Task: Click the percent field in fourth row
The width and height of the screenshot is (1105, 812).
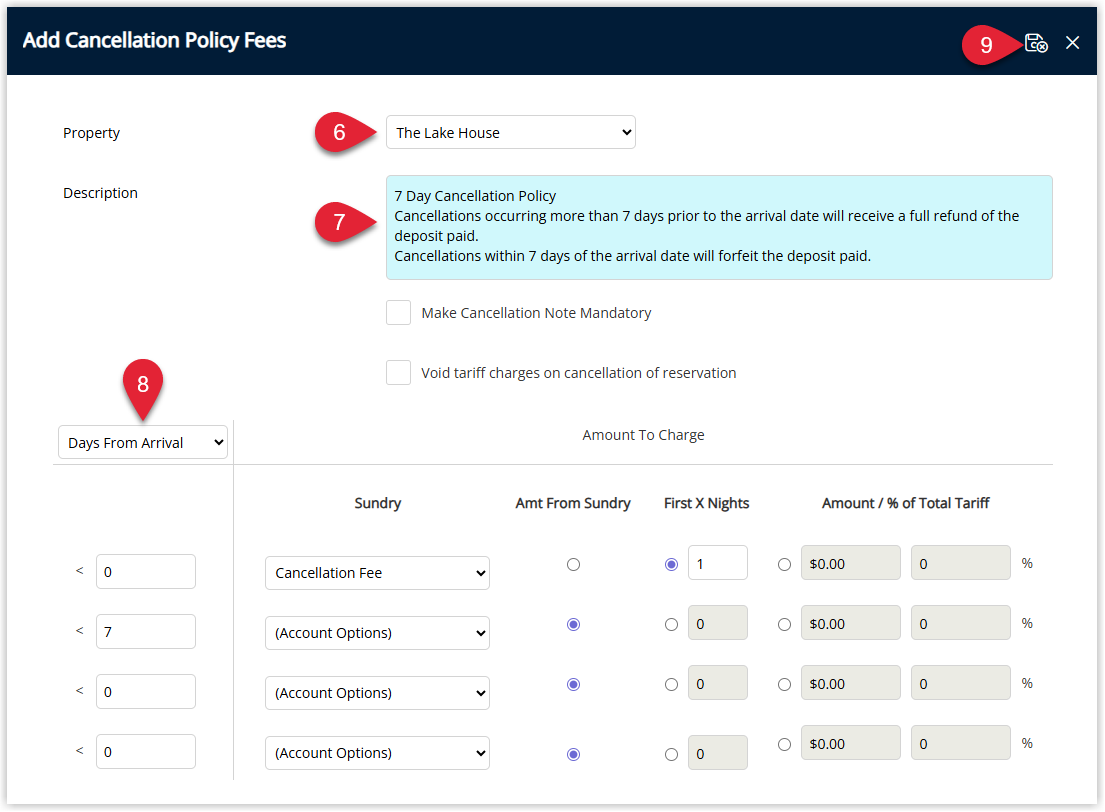Action: click(x=961, y=742)
